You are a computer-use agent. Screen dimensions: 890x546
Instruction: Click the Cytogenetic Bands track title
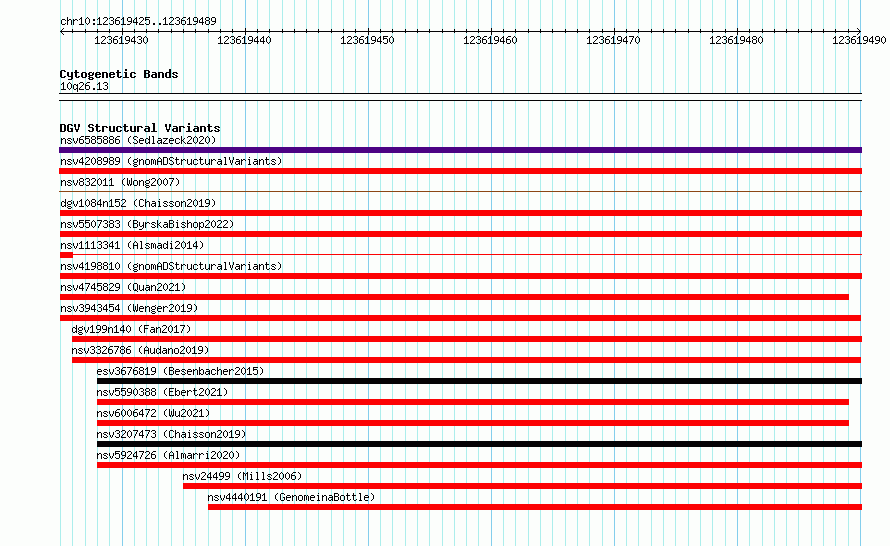point(119,74)
